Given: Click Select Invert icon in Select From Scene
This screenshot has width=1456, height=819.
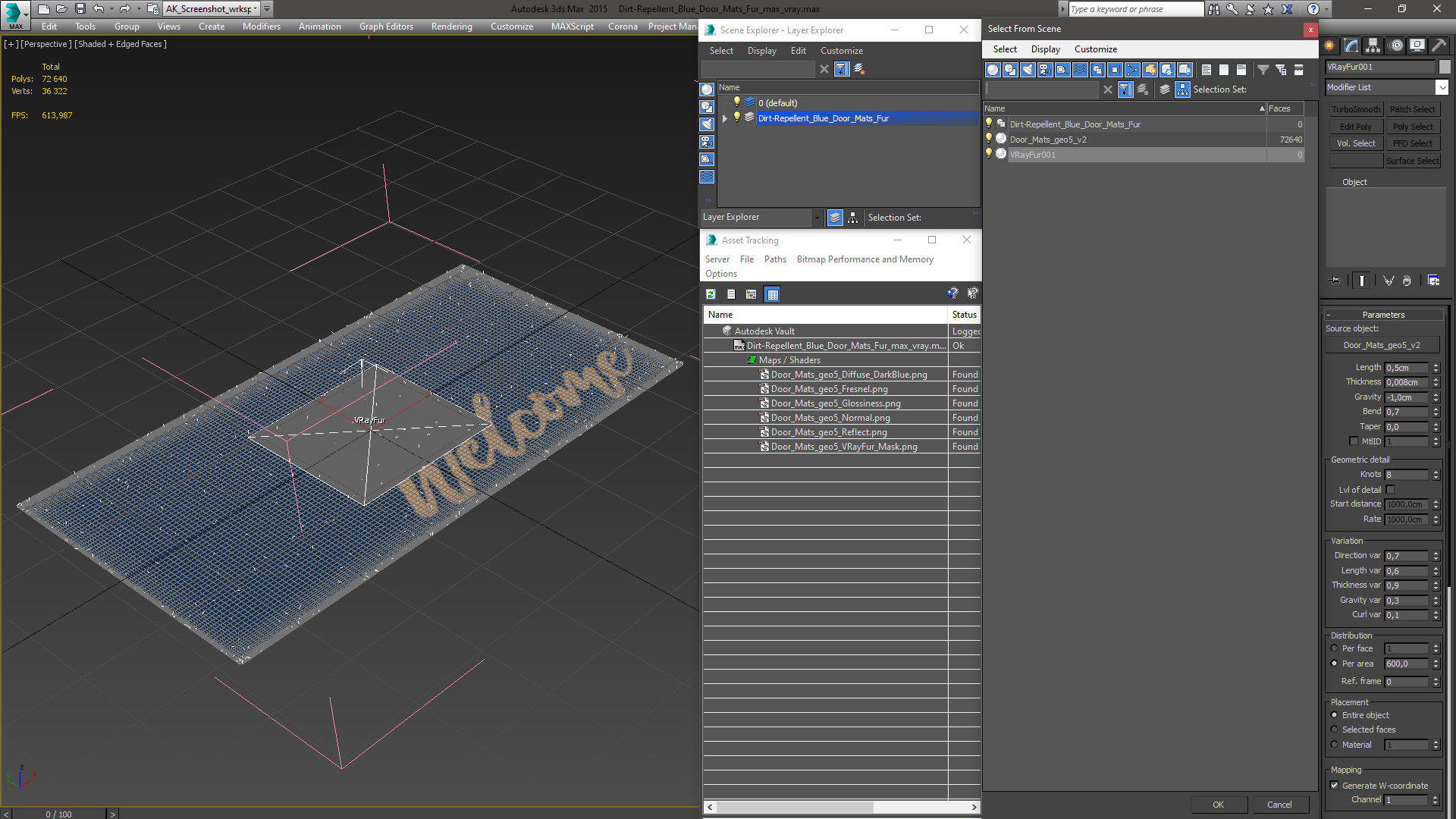Looking at the screenshot, I should (1241, 70).
